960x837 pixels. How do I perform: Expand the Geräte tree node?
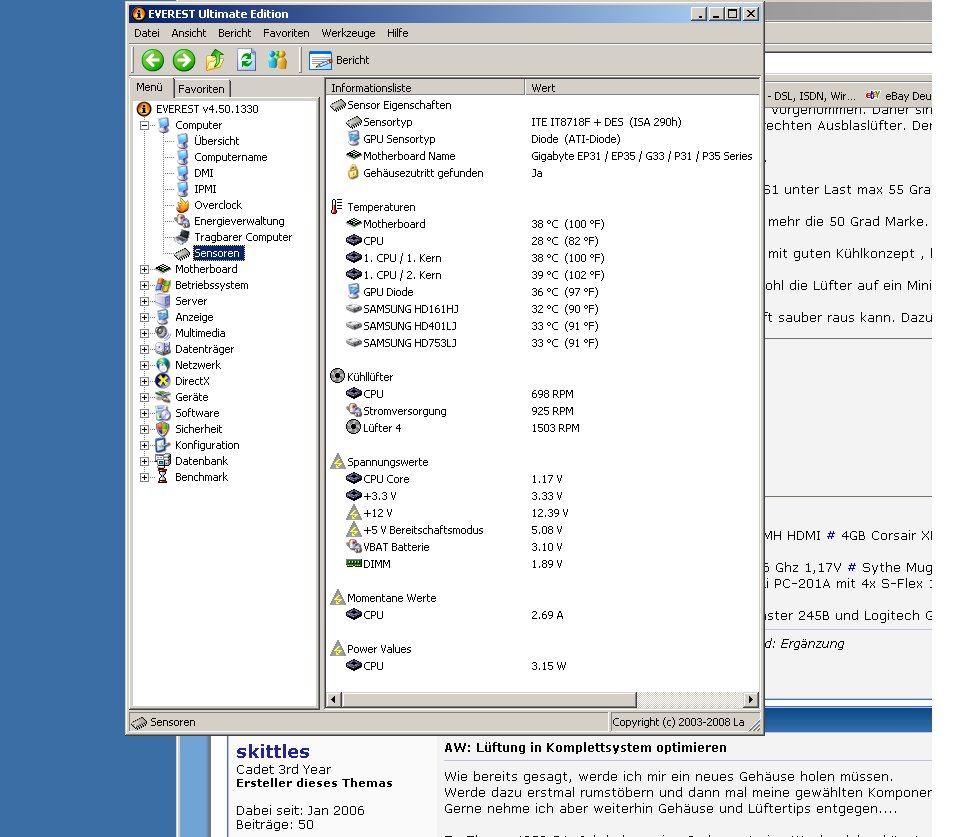[x=144, y=397]
